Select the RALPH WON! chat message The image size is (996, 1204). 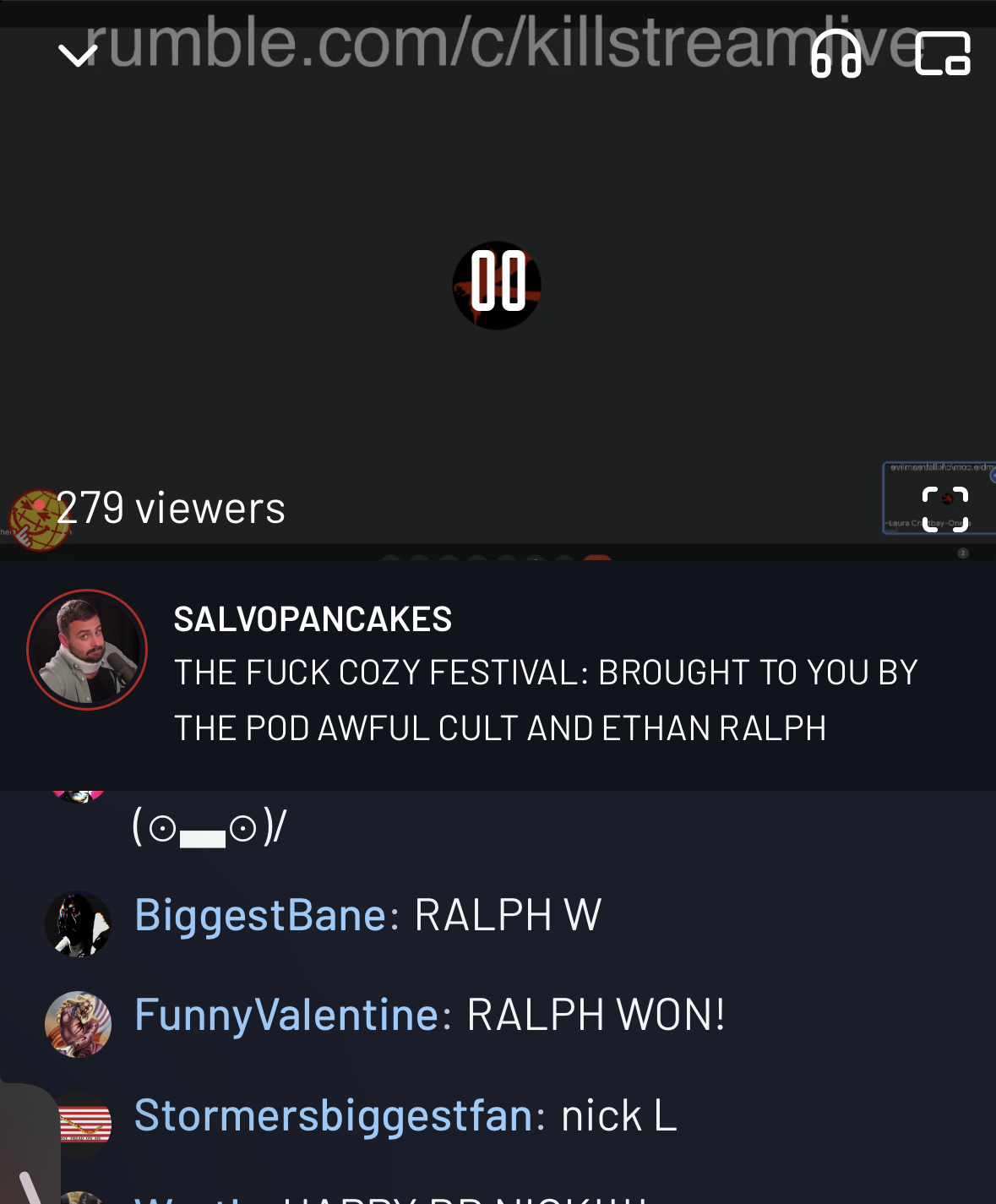pos(596,1015)
